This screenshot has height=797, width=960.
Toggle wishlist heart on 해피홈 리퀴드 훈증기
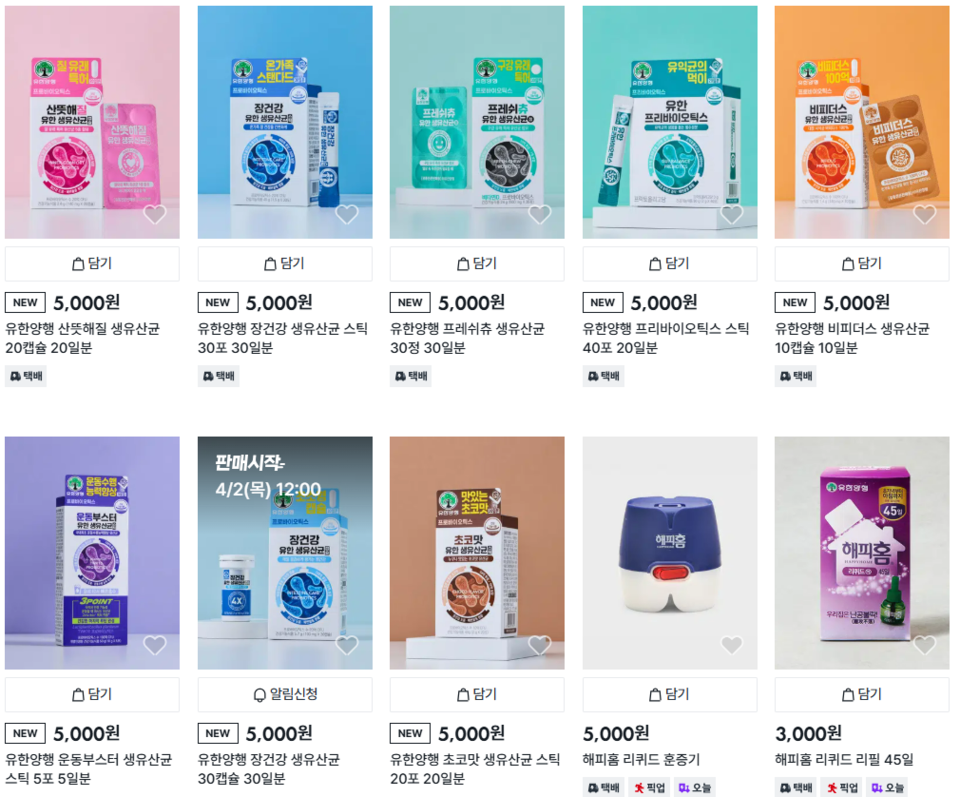[x=732, y=645]
